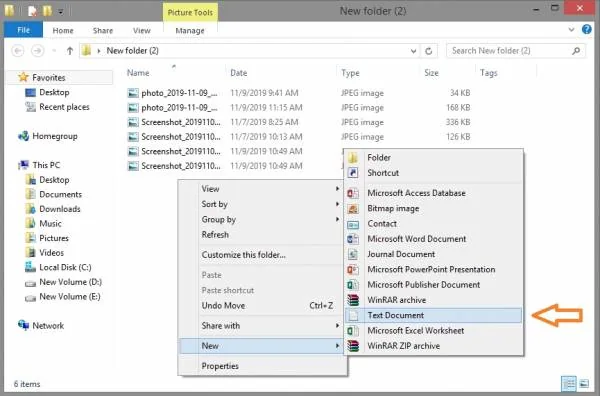The width and height of the screenshot is (600, 396).
Task: Click the WinRAR ZIP archive icon
Action: (x=353, y=346)
